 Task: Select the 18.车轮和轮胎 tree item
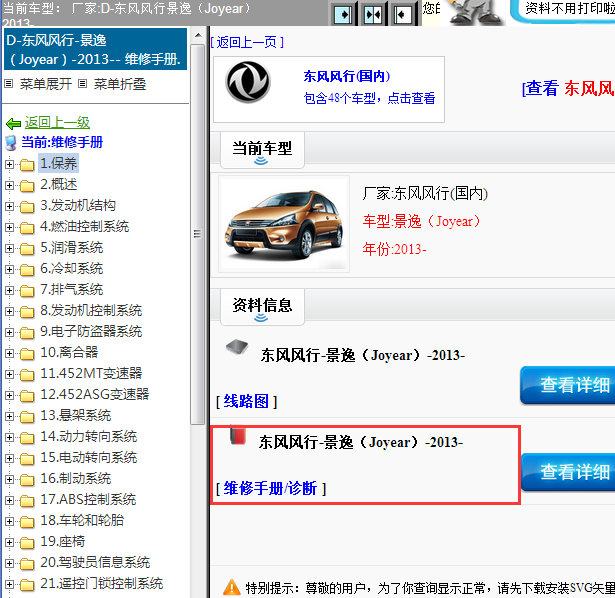click(x=82, y=521)
